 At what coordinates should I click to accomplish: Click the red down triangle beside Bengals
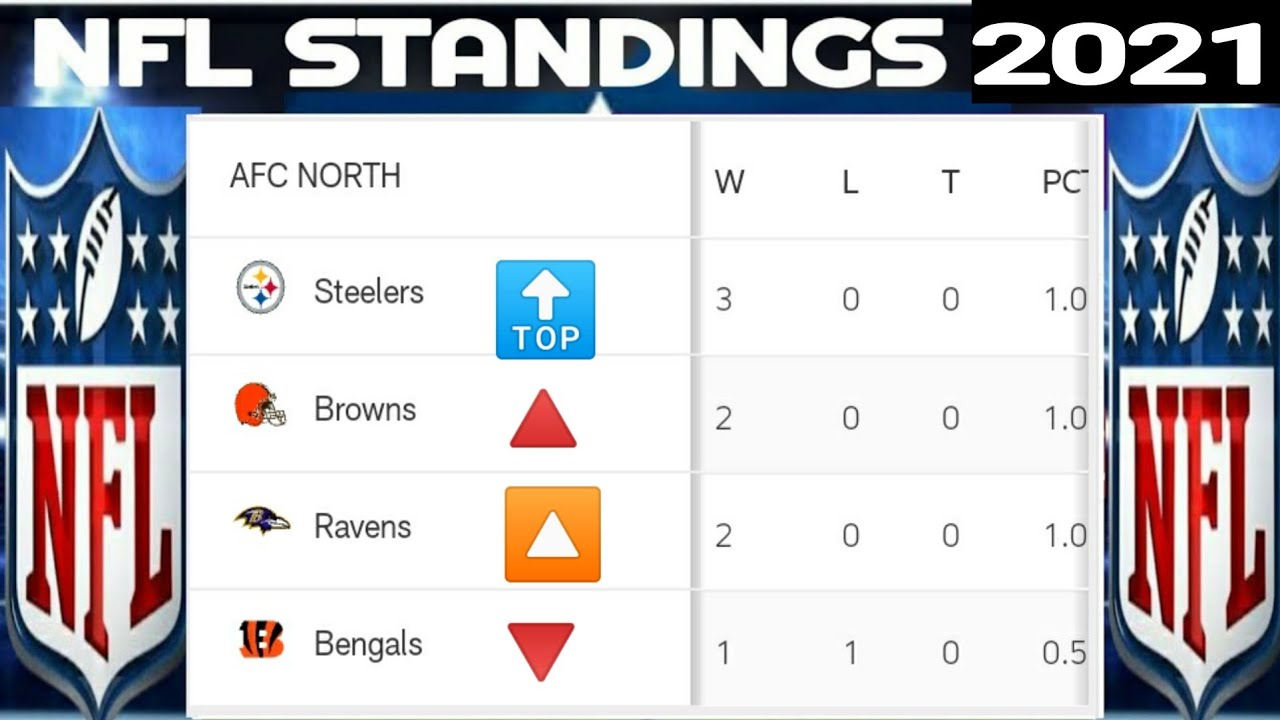(x=541, y=649)
